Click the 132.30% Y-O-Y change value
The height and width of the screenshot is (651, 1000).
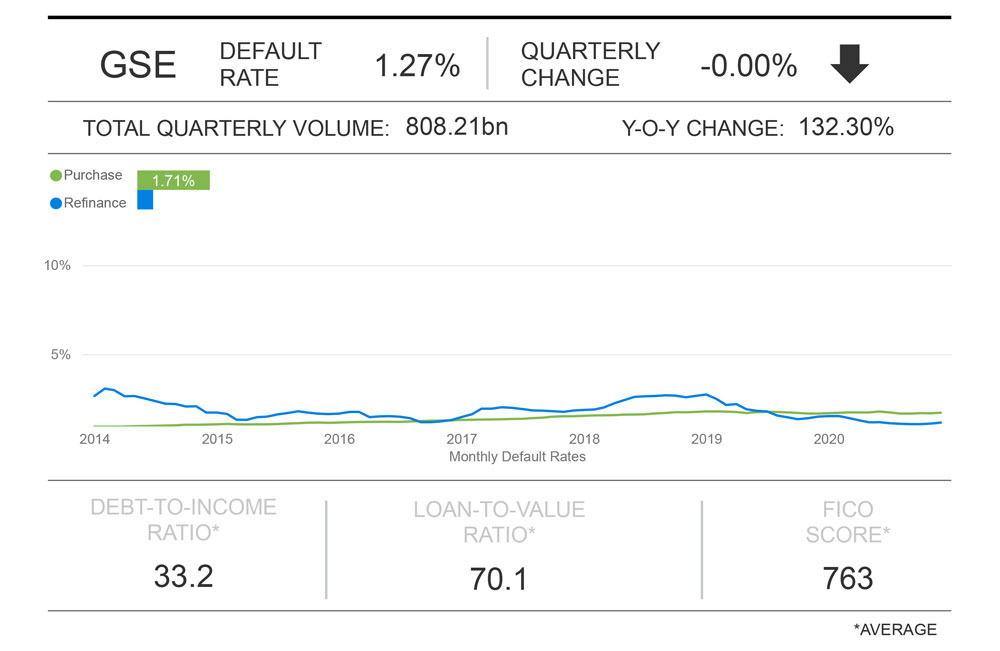(846, 127)
